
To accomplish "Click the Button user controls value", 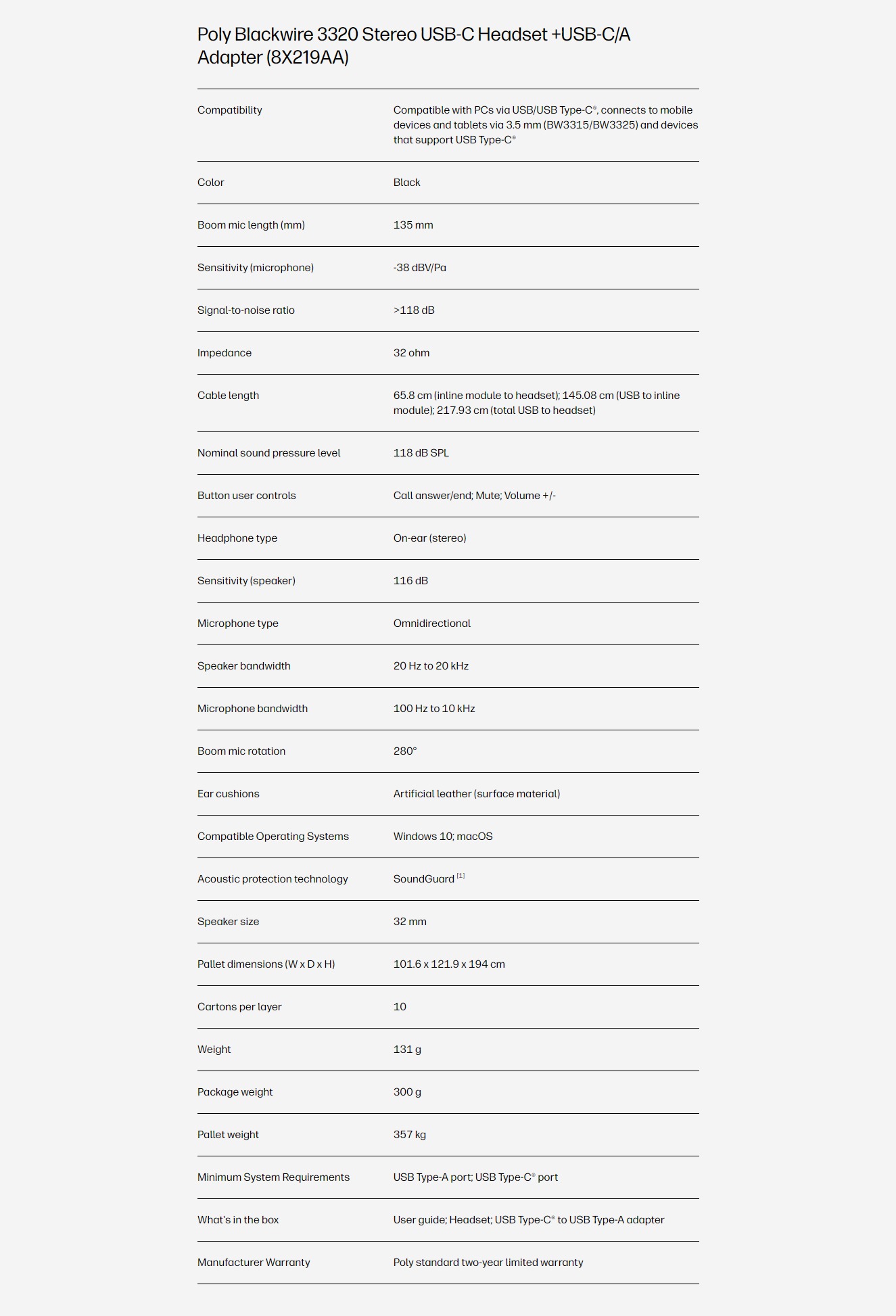I will pos(474,496).
